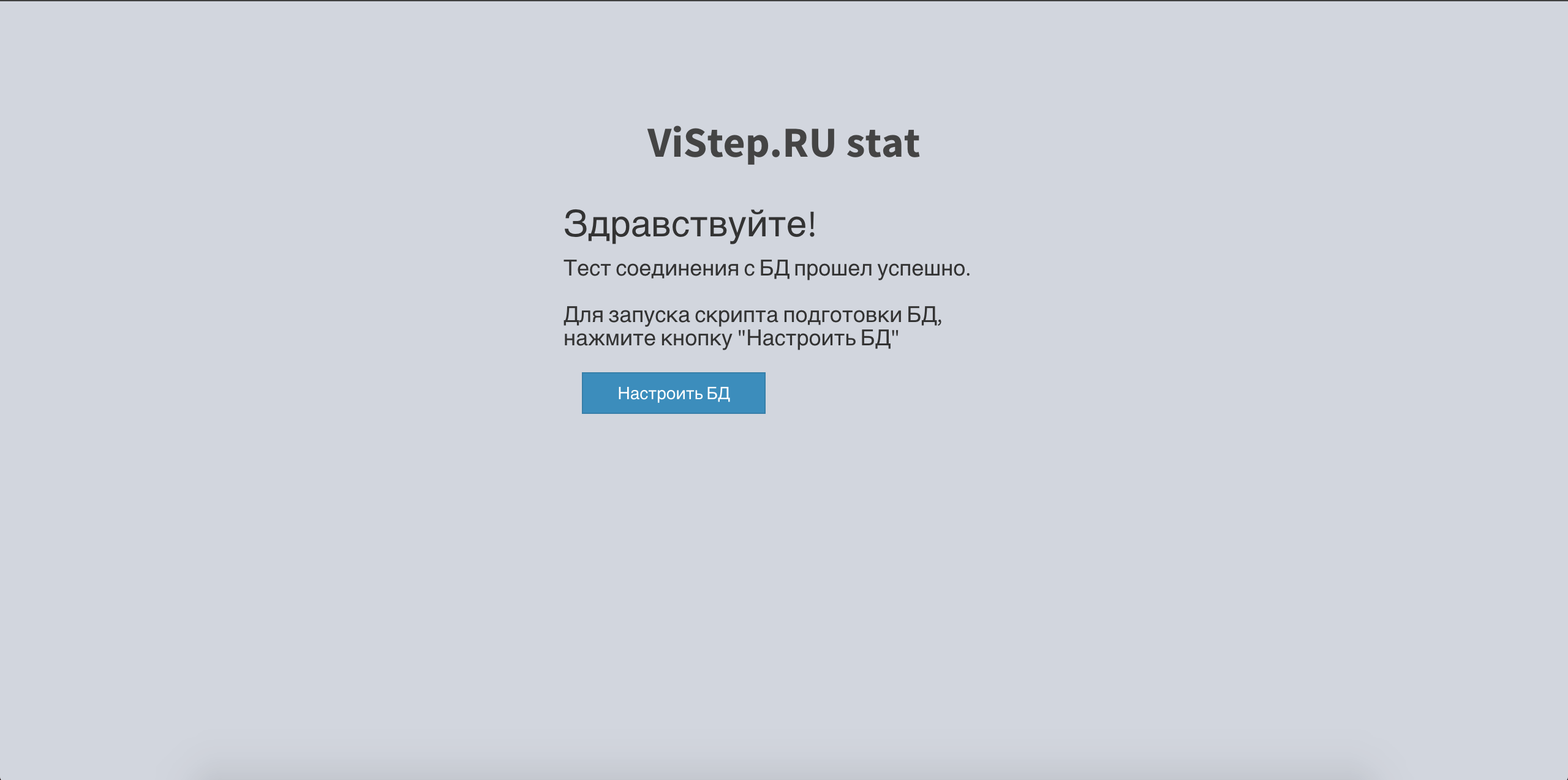Click the "Настроить БД" button
The height and width of the screenshot is (780, 1568).
click(x=673, y=393)
